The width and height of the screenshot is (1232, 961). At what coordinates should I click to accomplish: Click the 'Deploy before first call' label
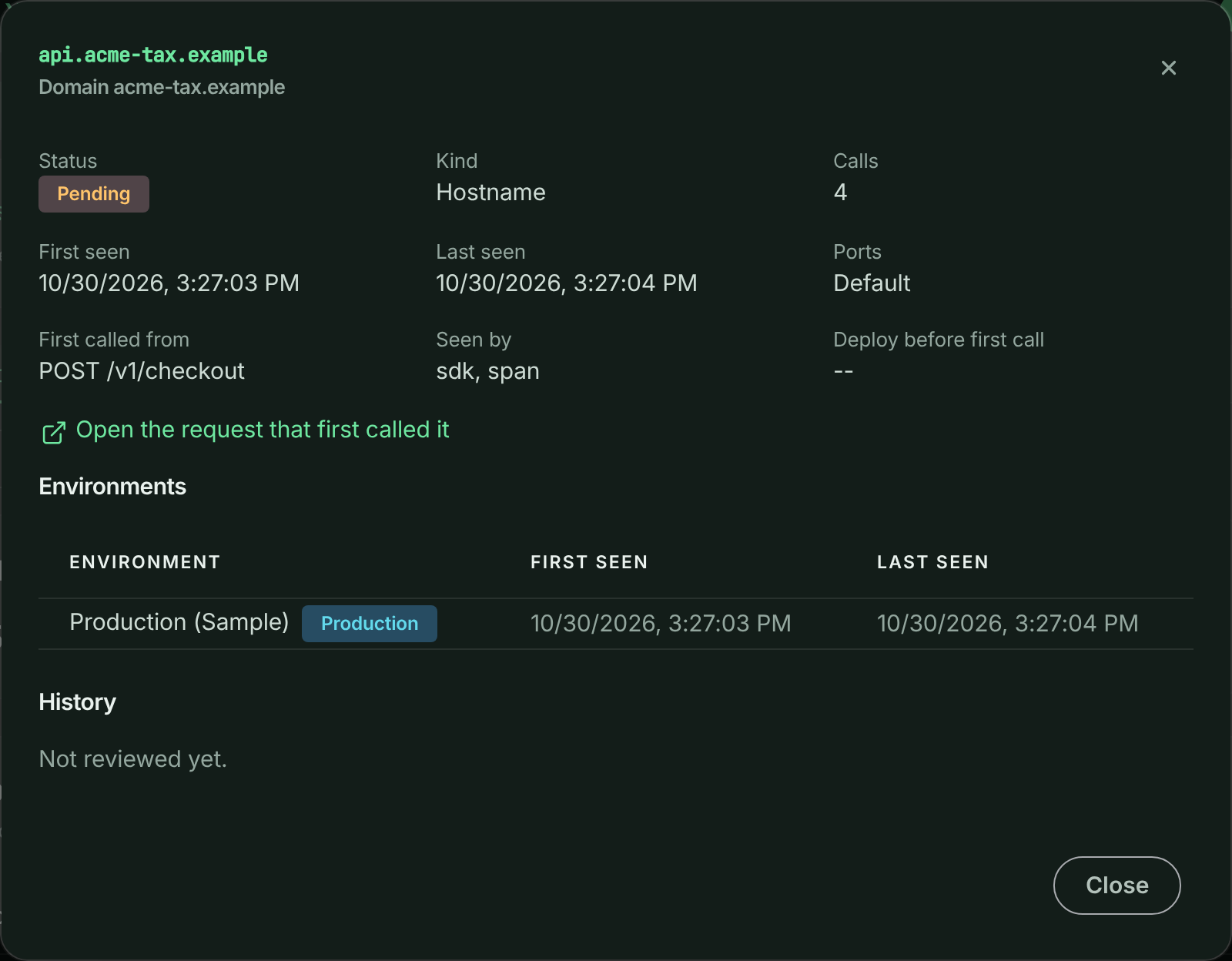tap(939, 340)
